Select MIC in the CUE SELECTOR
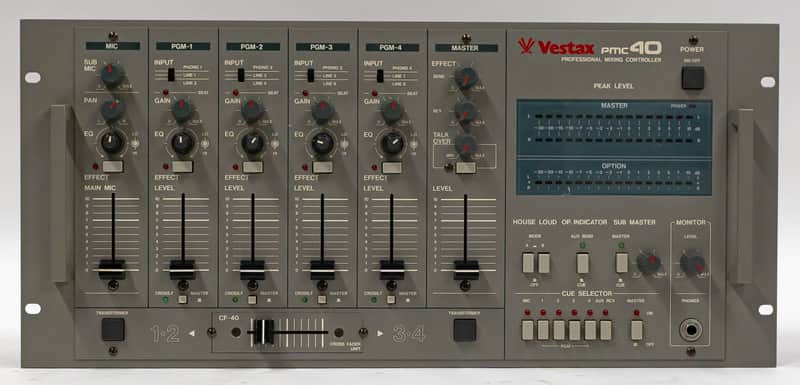Screen dimensions: 800x385 pyautogui.click(x=528, y=330)
